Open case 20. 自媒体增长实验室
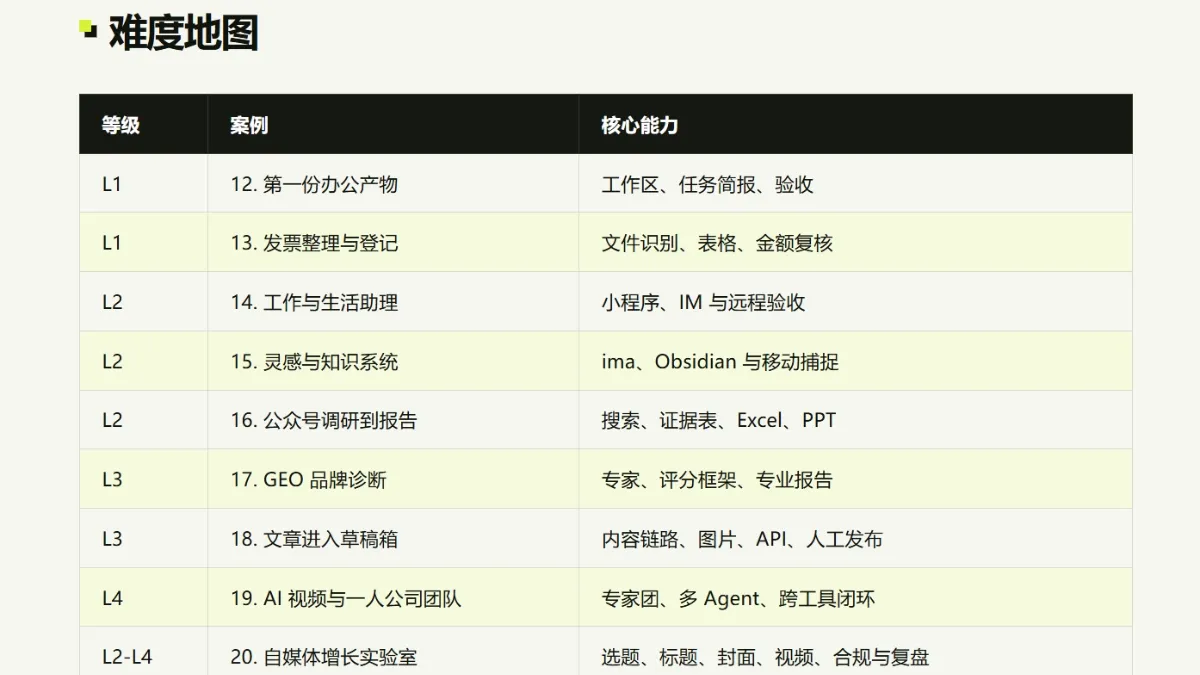The width and height of the screenshot is (1200, 675). (x=324, y=657)
